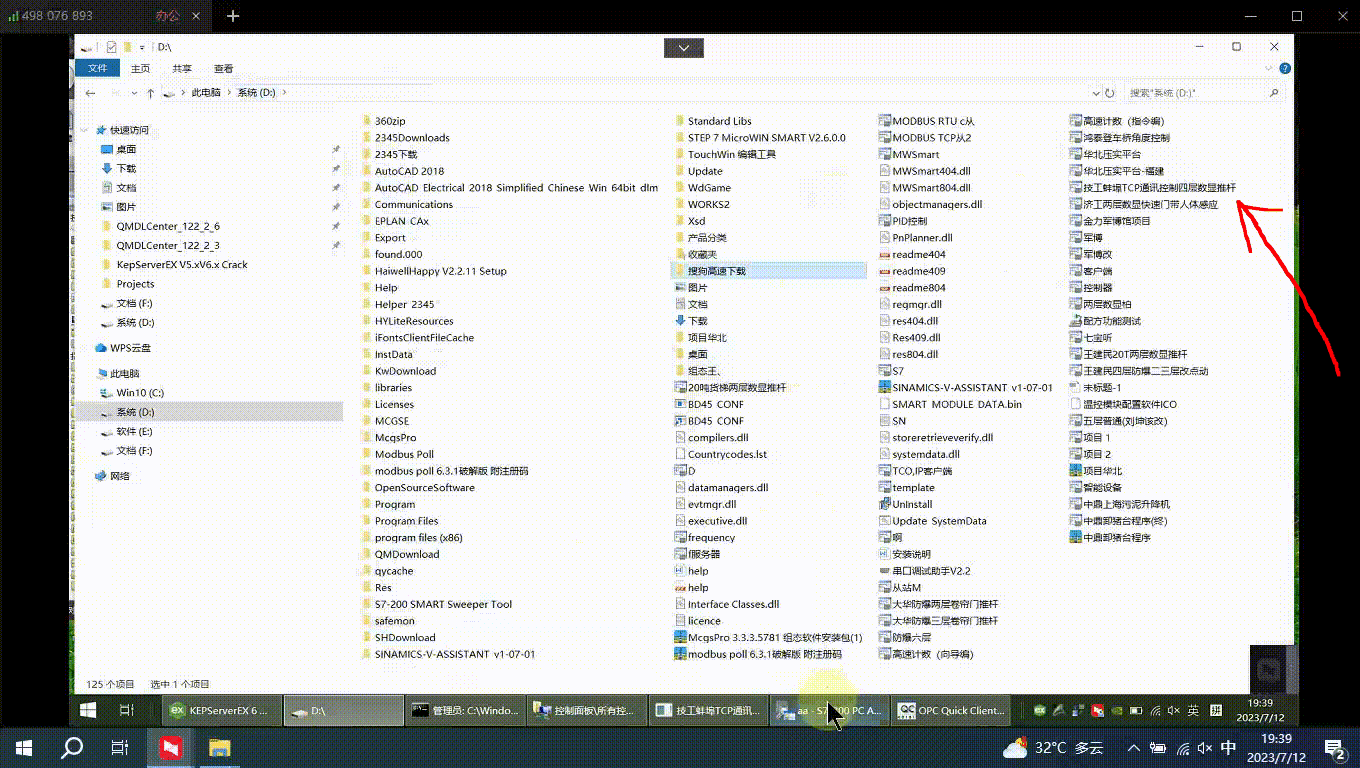Click the properties checkmark icon in title bar

(111, 47)
